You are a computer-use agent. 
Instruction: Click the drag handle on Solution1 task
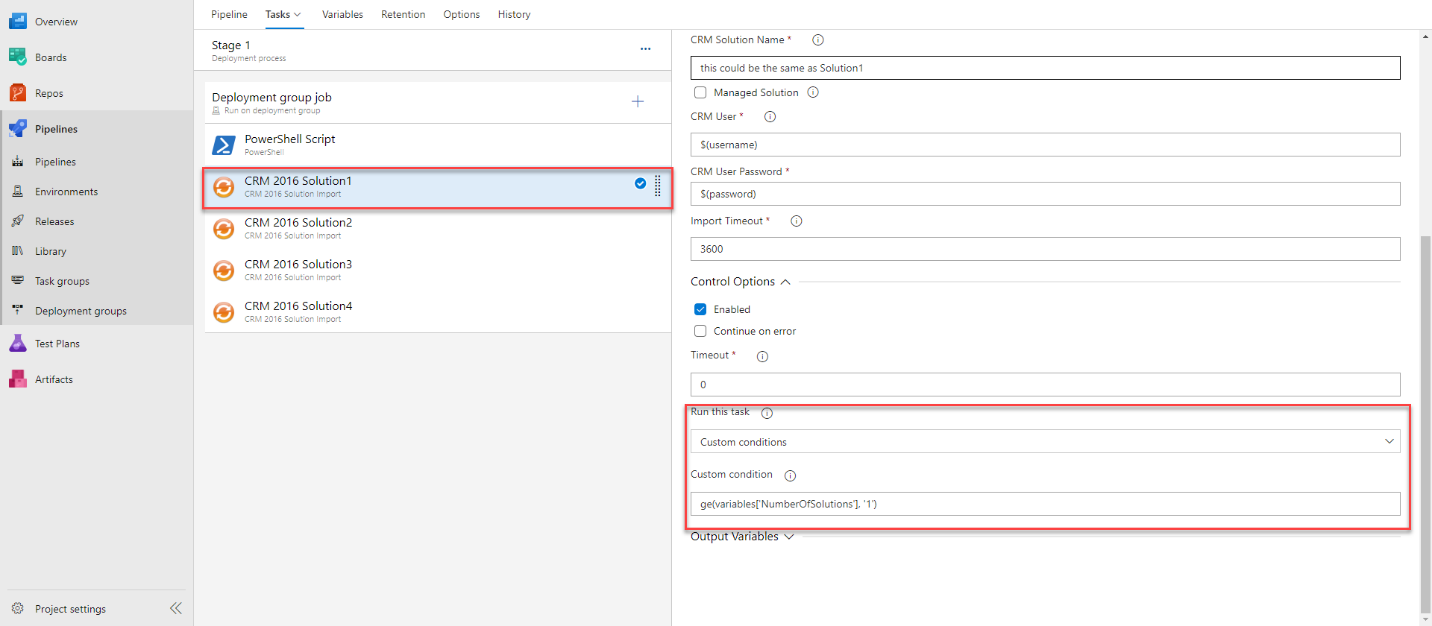[x=657, y=186]
